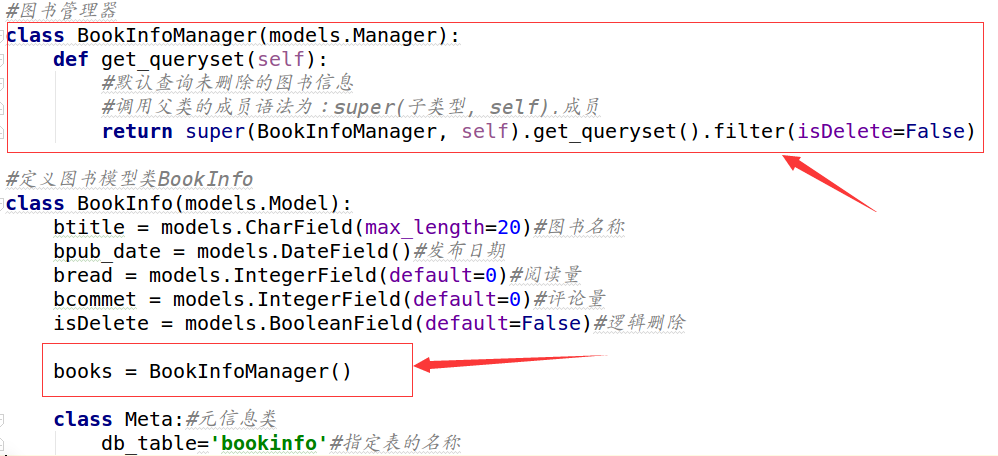Click the bread field name
The height and width of the screenshot is (456, 998).
(x=77, y=275)
